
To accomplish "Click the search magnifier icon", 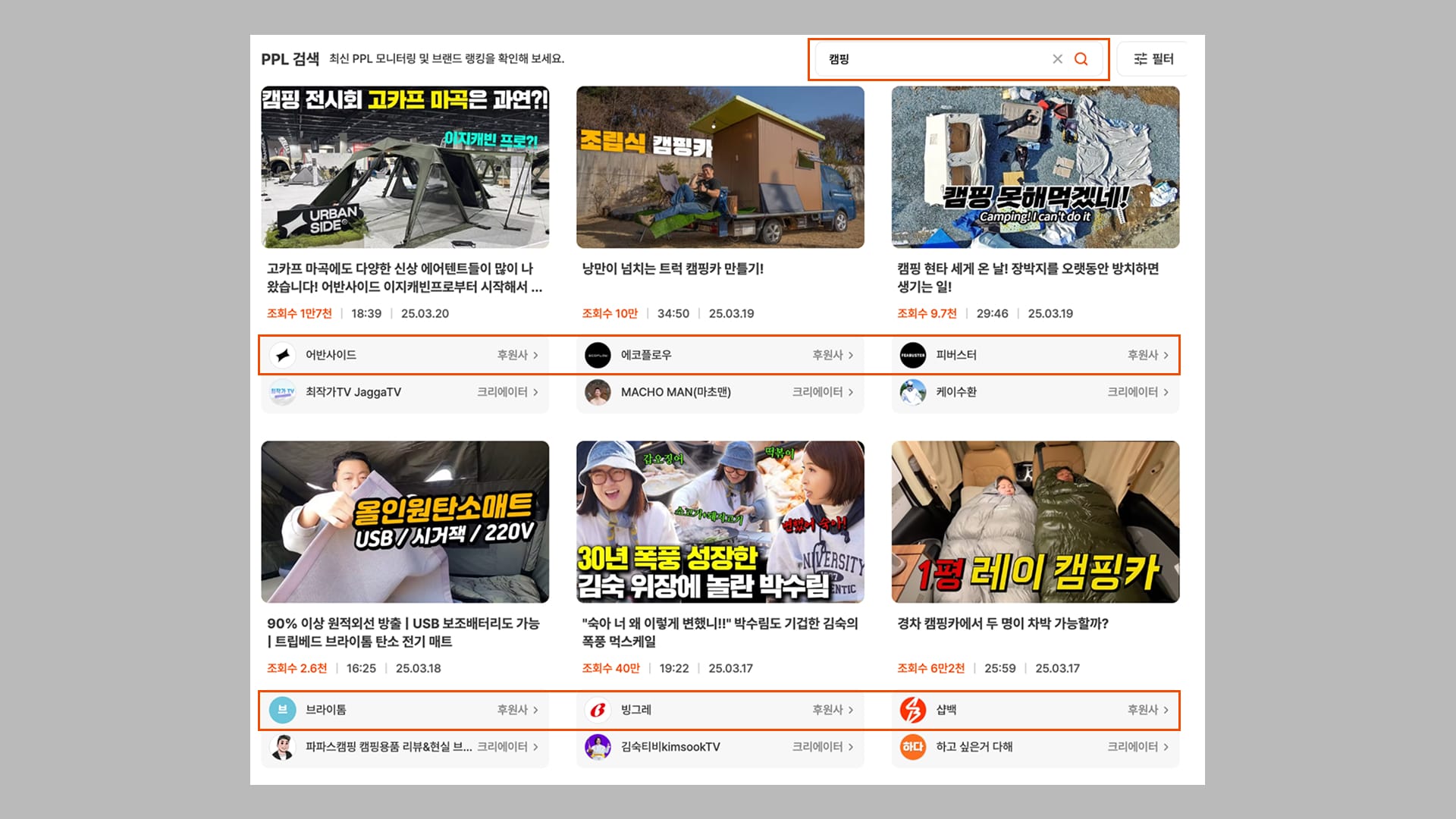I will click(x=1081, y=58).
